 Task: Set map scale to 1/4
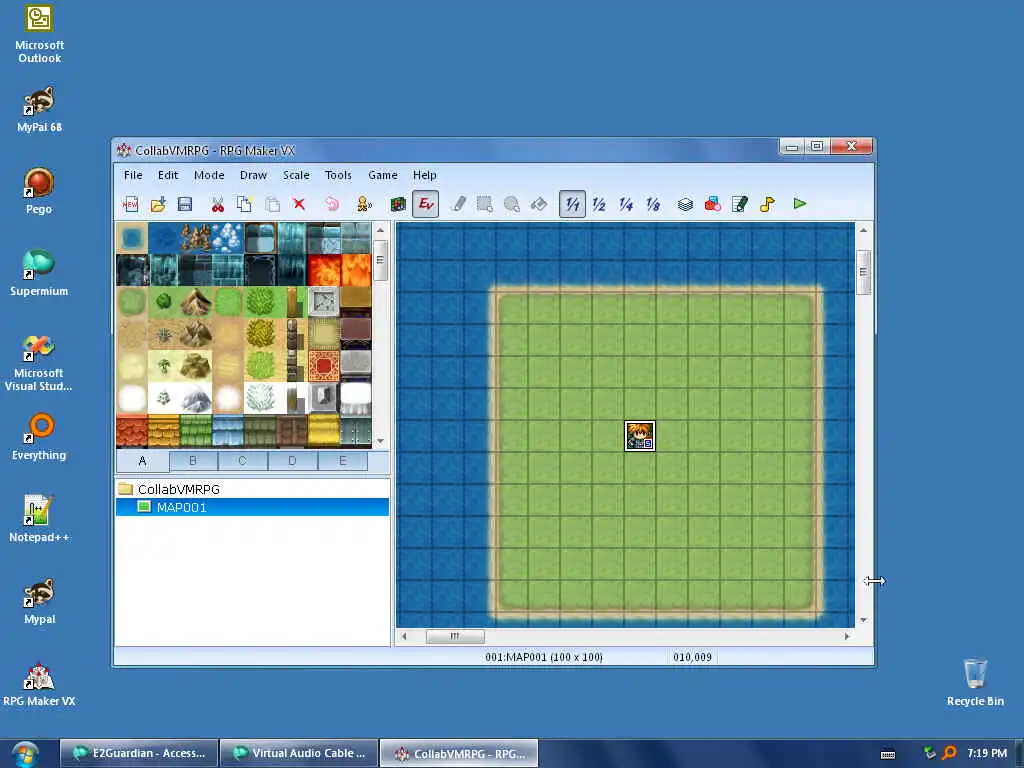[626, 204]
